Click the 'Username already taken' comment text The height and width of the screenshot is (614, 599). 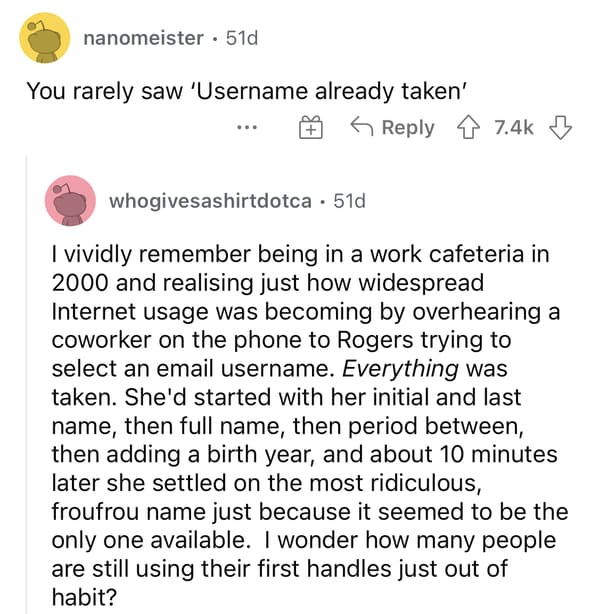pyautogui.click(x=246, y=91)
